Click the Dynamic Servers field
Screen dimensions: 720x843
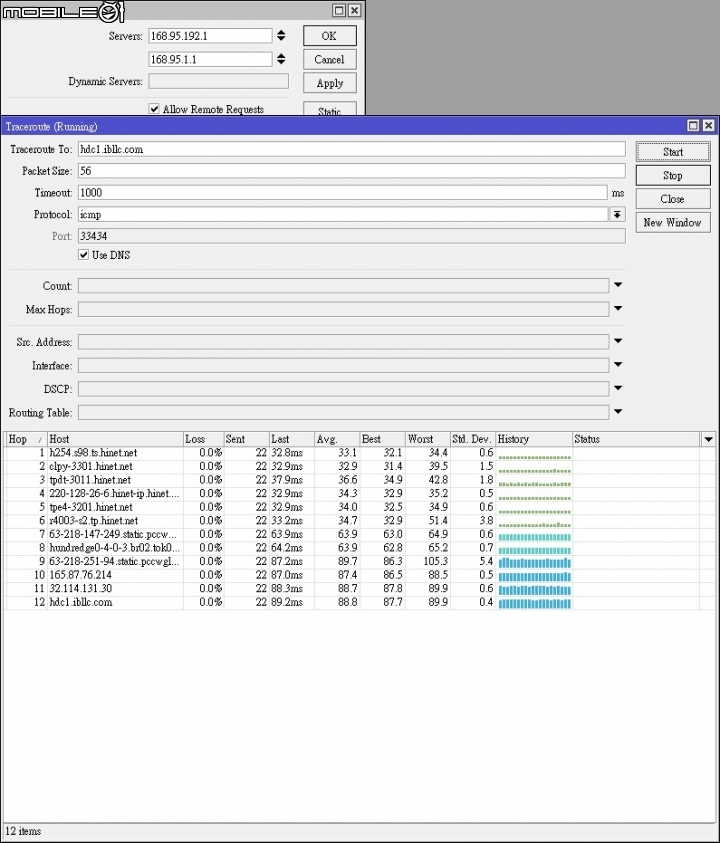(x=218, y=81)
